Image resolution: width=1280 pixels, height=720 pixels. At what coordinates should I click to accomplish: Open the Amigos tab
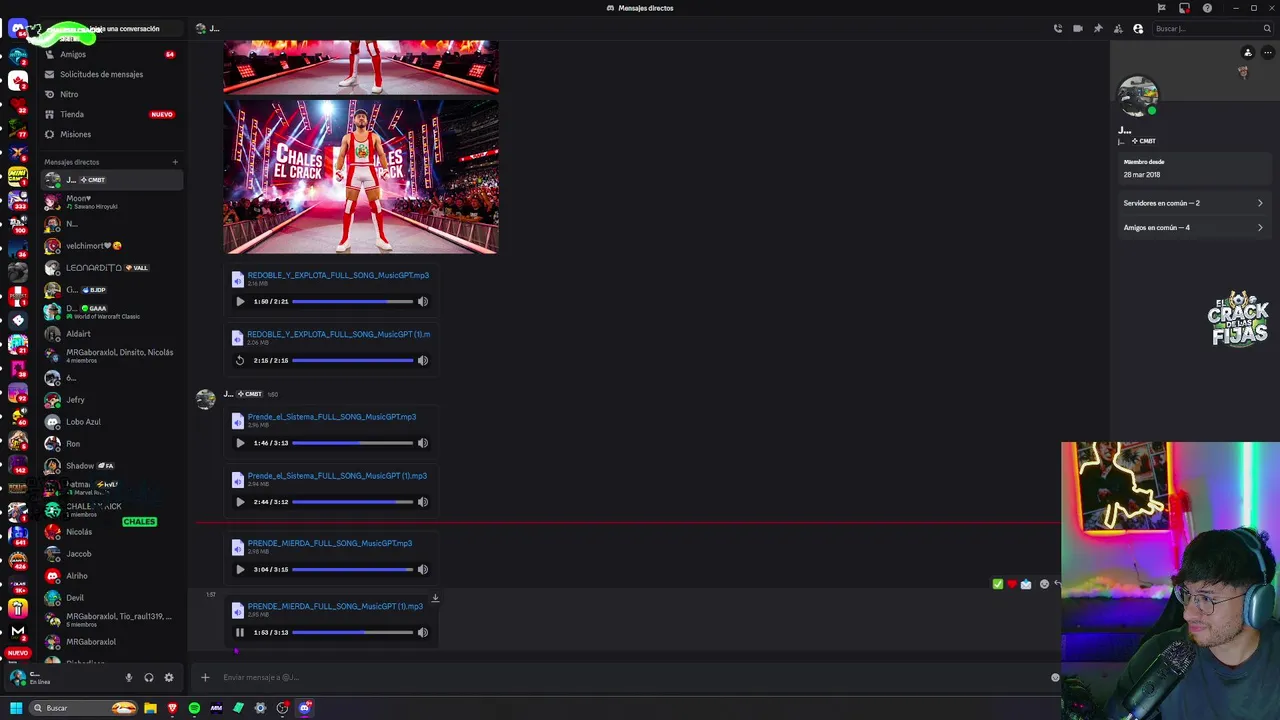pyautogui.click(x=110, y=54)
